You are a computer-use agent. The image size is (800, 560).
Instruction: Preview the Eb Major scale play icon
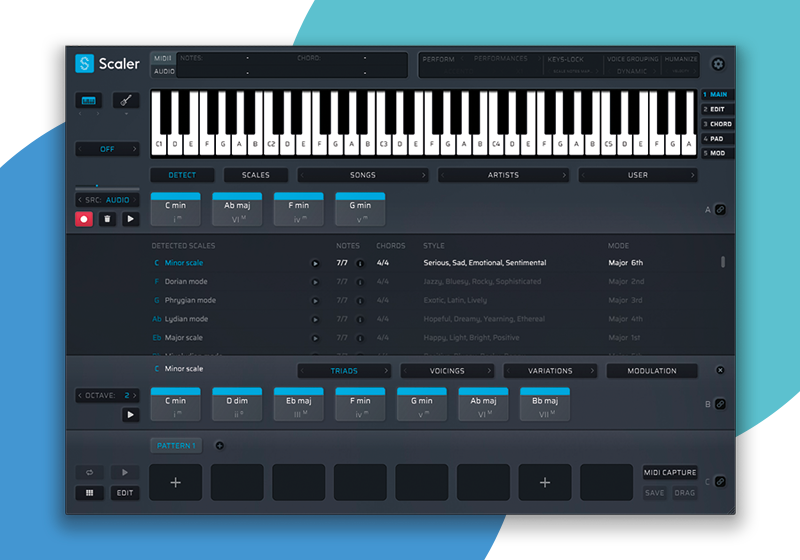pyautogui.click(x=315, y=338)
